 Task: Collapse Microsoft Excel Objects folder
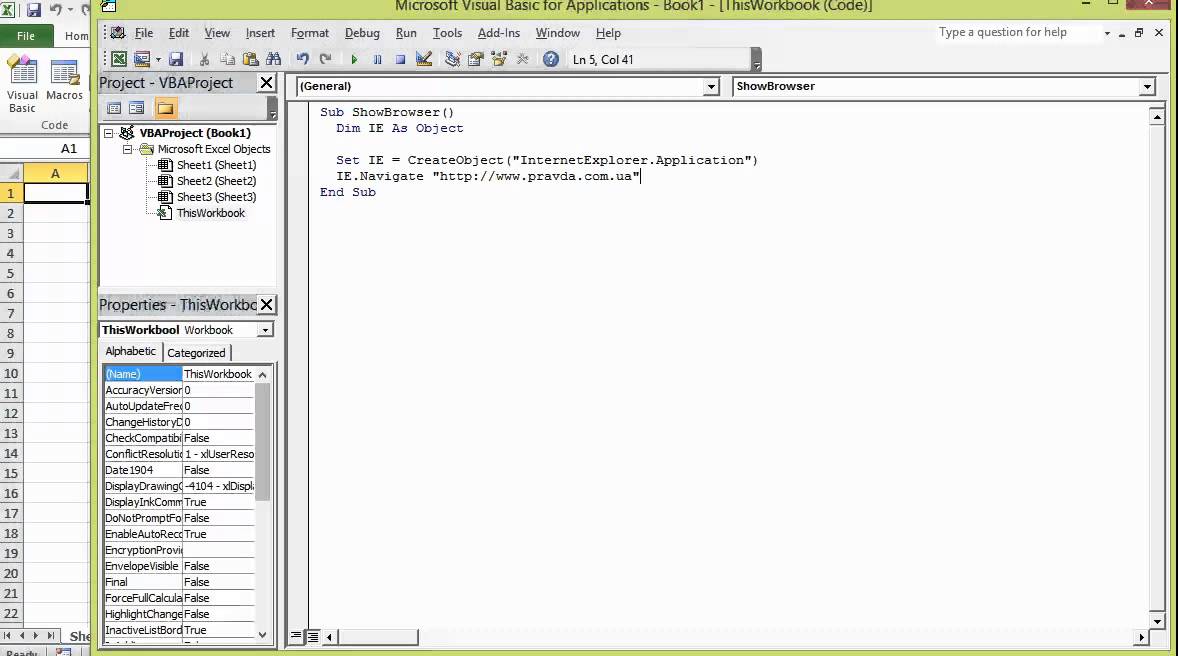click(127, 149)
